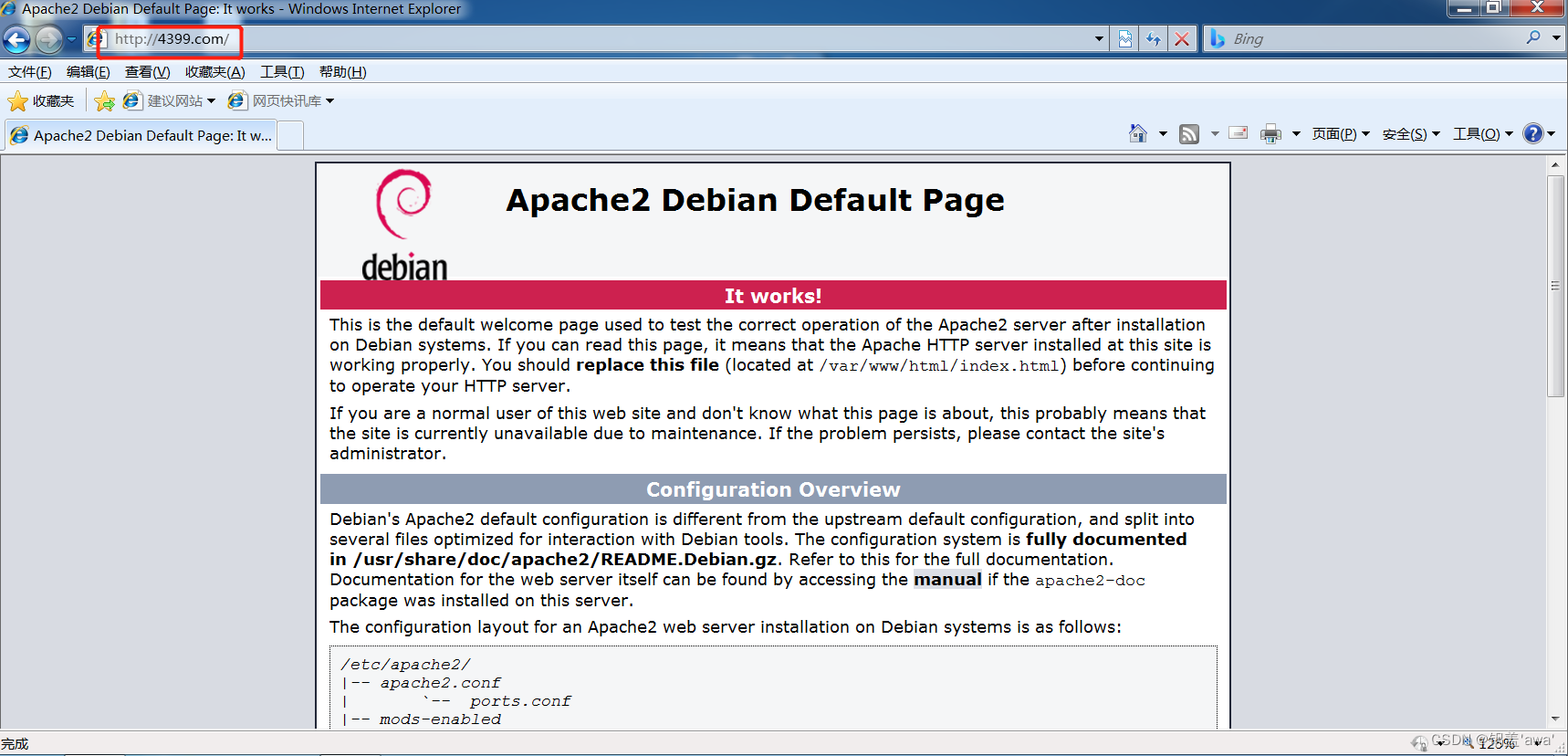Open the 文件(F) menu

point(30,72)
